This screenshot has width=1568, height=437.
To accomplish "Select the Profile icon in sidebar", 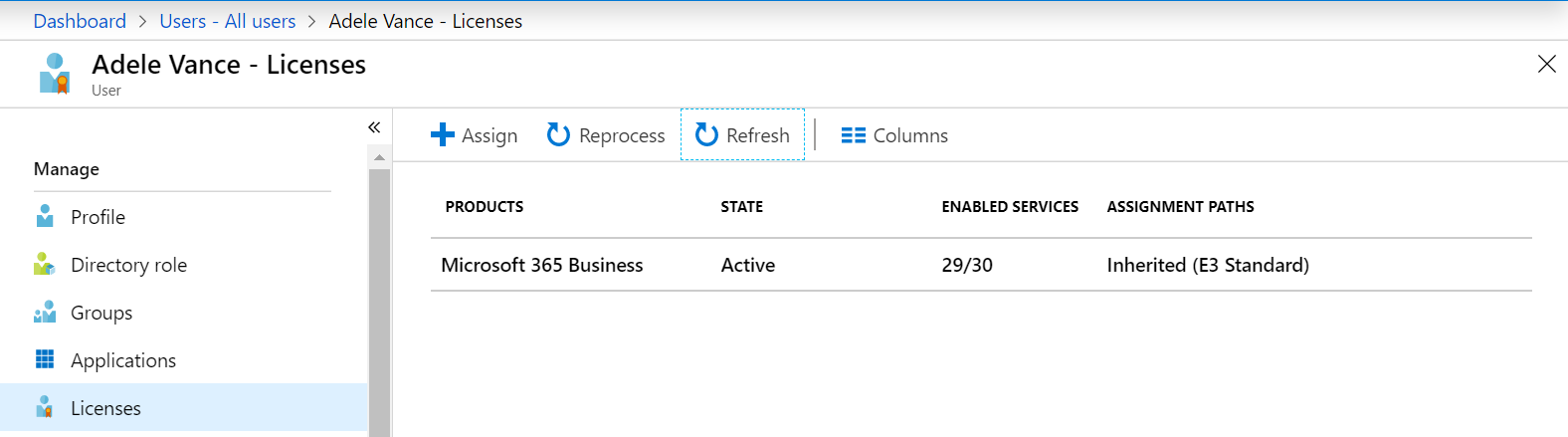I will (45, 216).
